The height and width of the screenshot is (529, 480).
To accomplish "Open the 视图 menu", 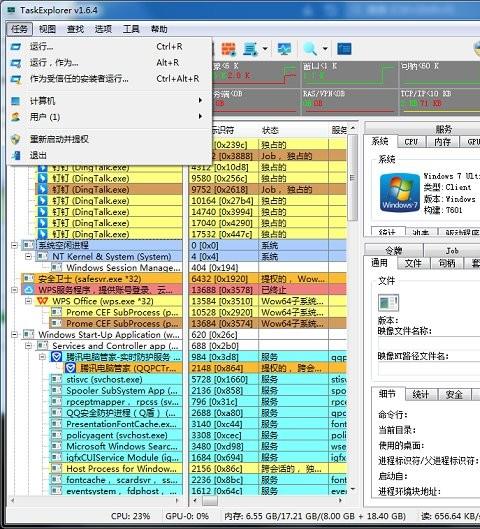I will 47,29.
